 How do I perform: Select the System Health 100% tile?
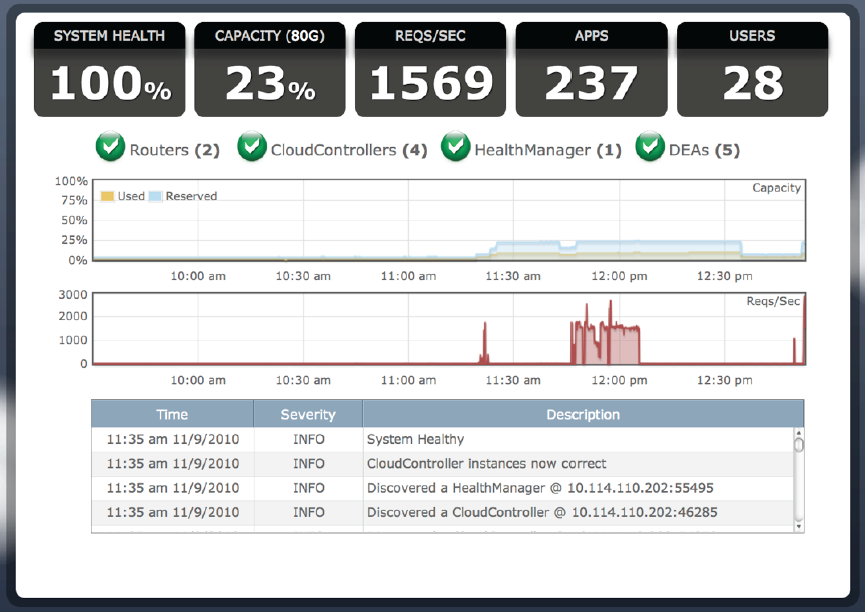109,70
